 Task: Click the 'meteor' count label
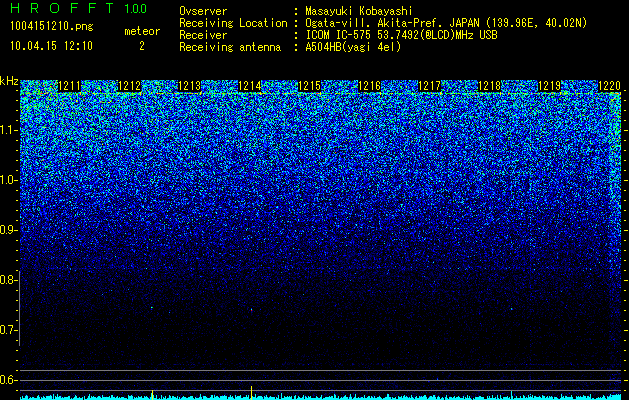(142, 31)
